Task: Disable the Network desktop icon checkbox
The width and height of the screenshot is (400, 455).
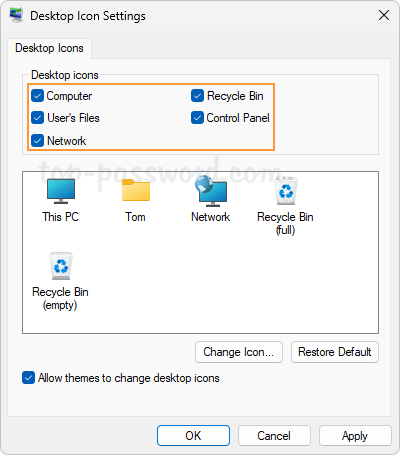Action: [37, 141]
